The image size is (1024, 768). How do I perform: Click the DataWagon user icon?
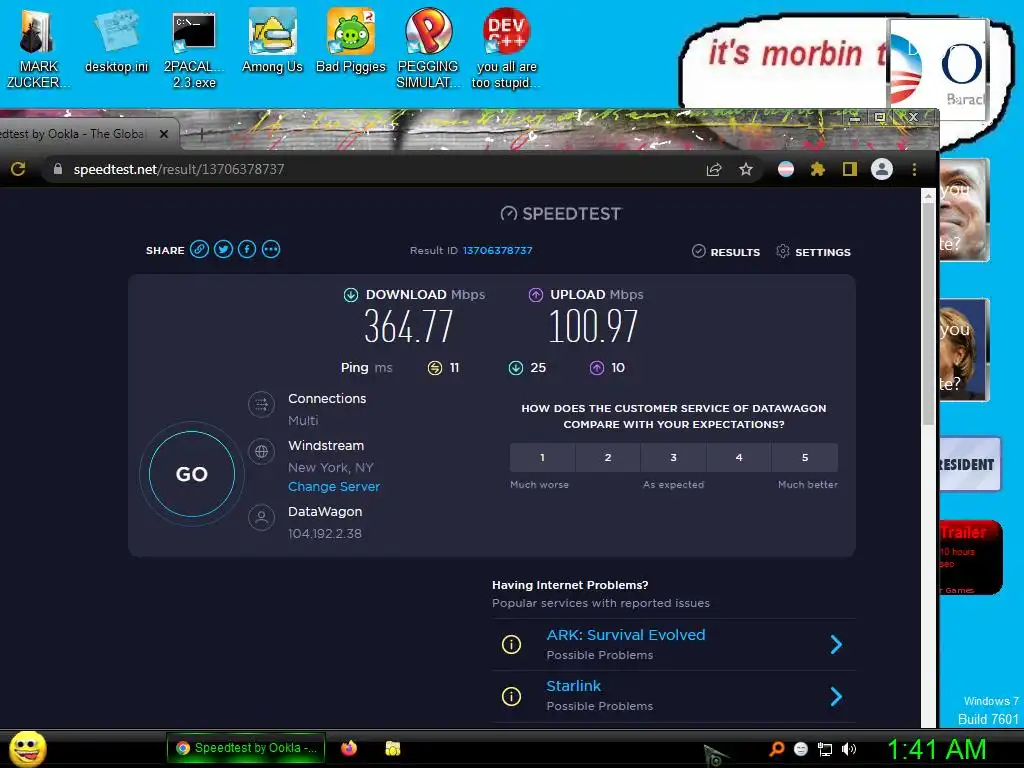tap(261, 518)
